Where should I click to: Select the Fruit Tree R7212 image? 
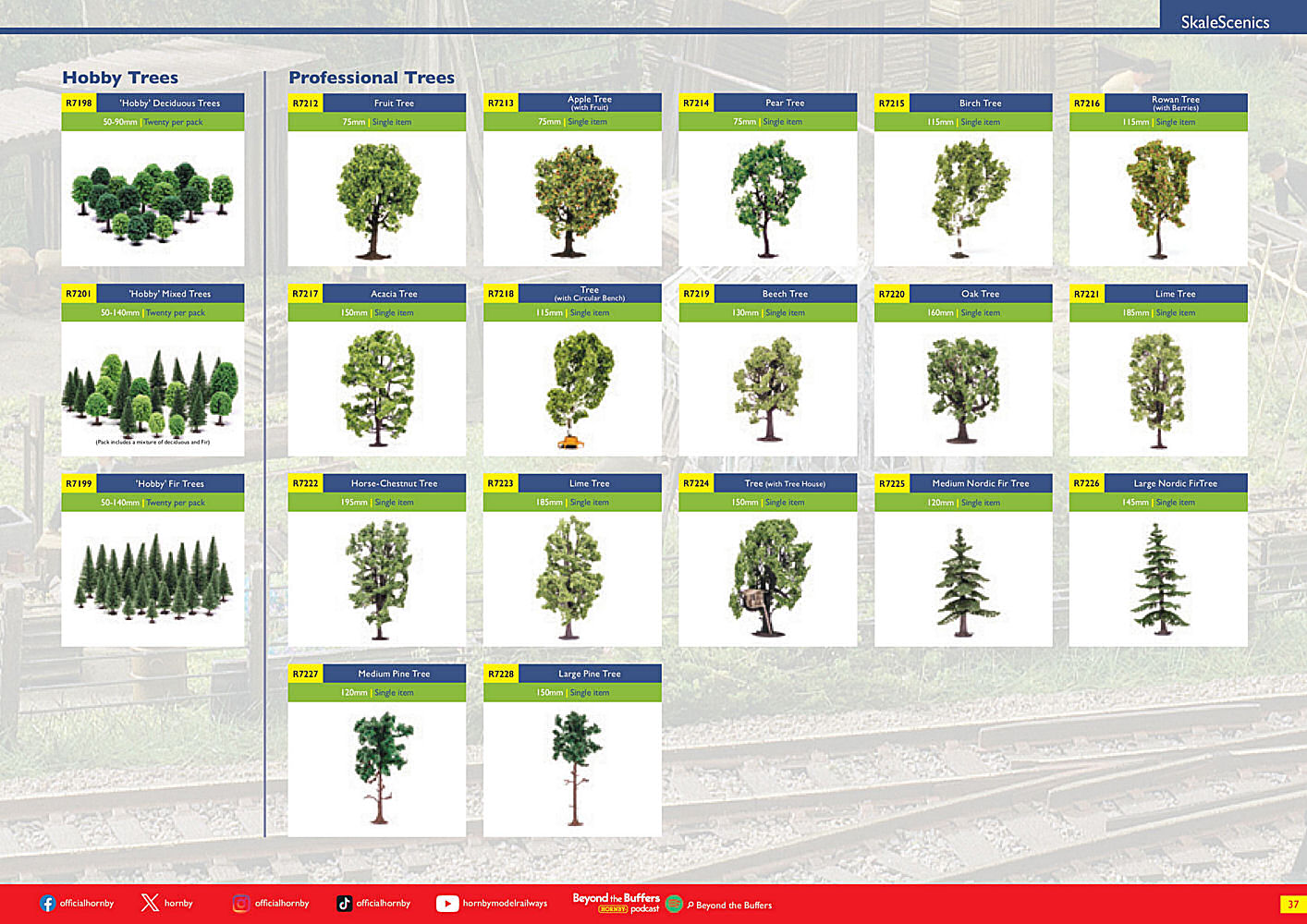[377, 199]
